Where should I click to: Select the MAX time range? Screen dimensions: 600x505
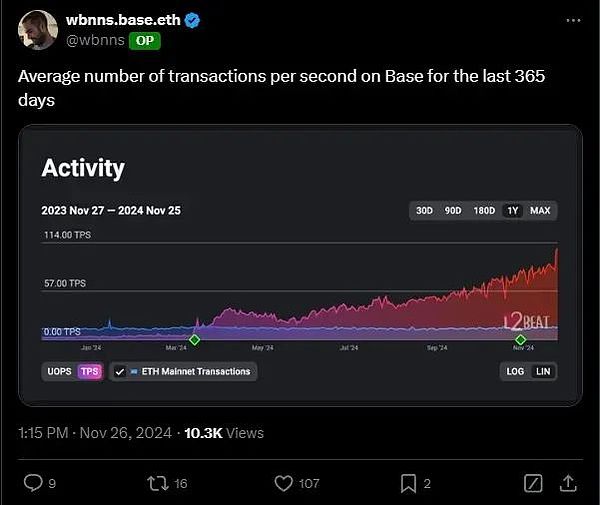tap(540, 211)
